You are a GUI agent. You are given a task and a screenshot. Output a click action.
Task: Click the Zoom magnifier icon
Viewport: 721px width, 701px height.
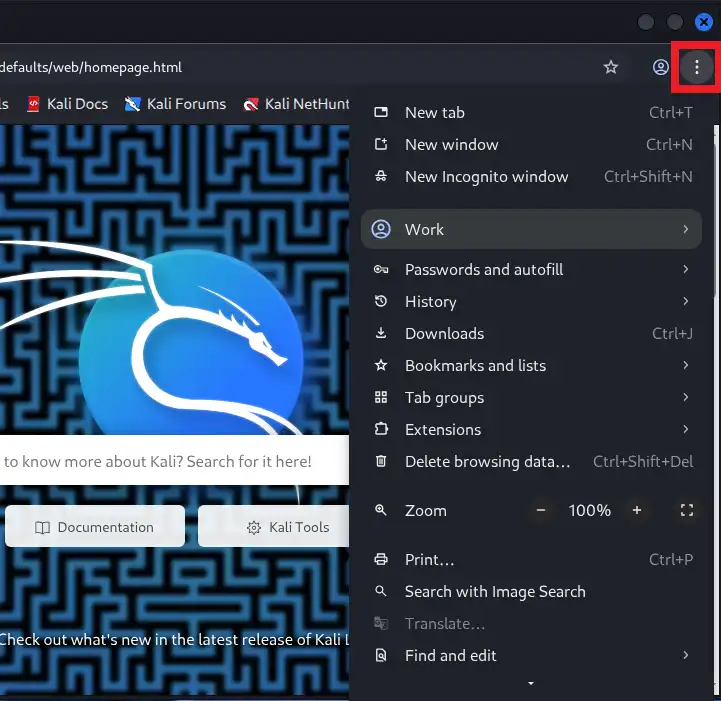click(x=381, y=510)
